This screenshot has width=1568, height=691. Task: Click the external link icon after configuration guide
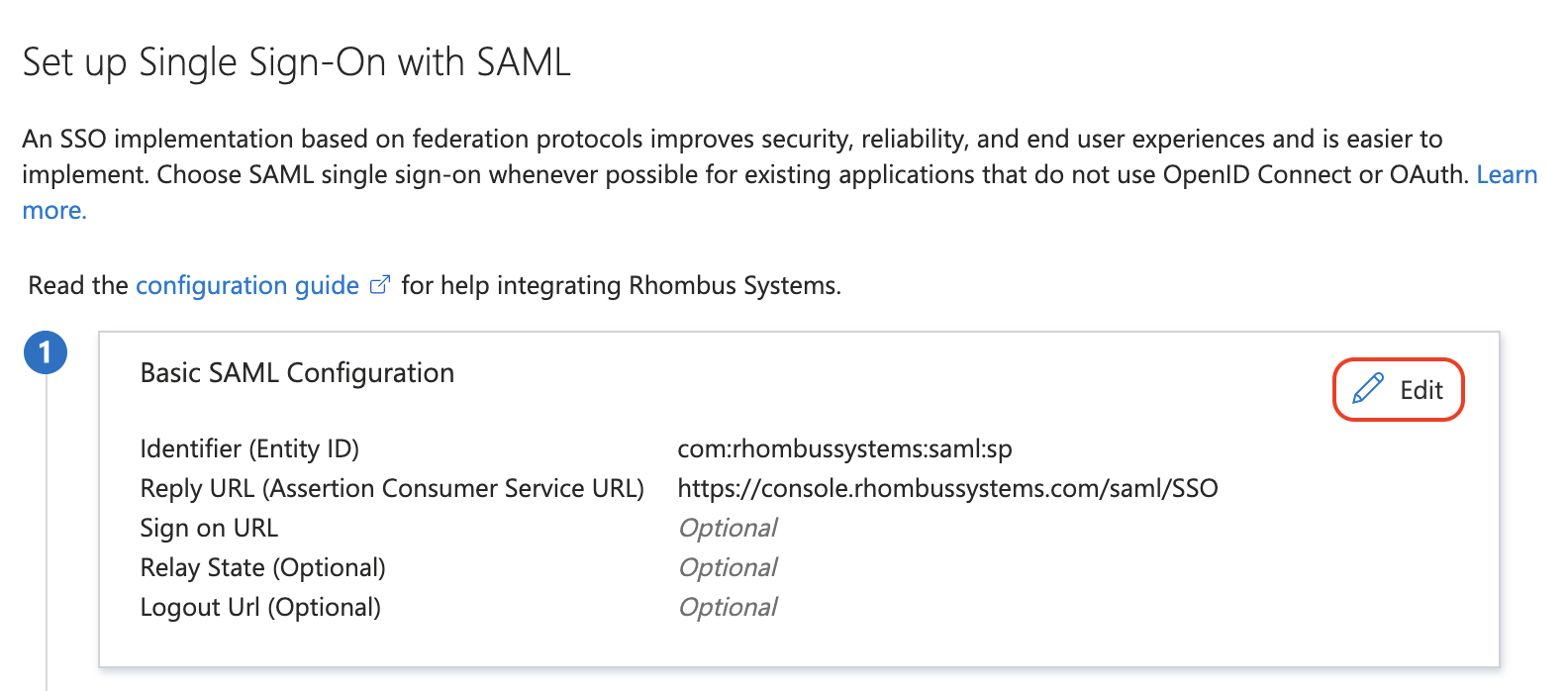(379, 285)
